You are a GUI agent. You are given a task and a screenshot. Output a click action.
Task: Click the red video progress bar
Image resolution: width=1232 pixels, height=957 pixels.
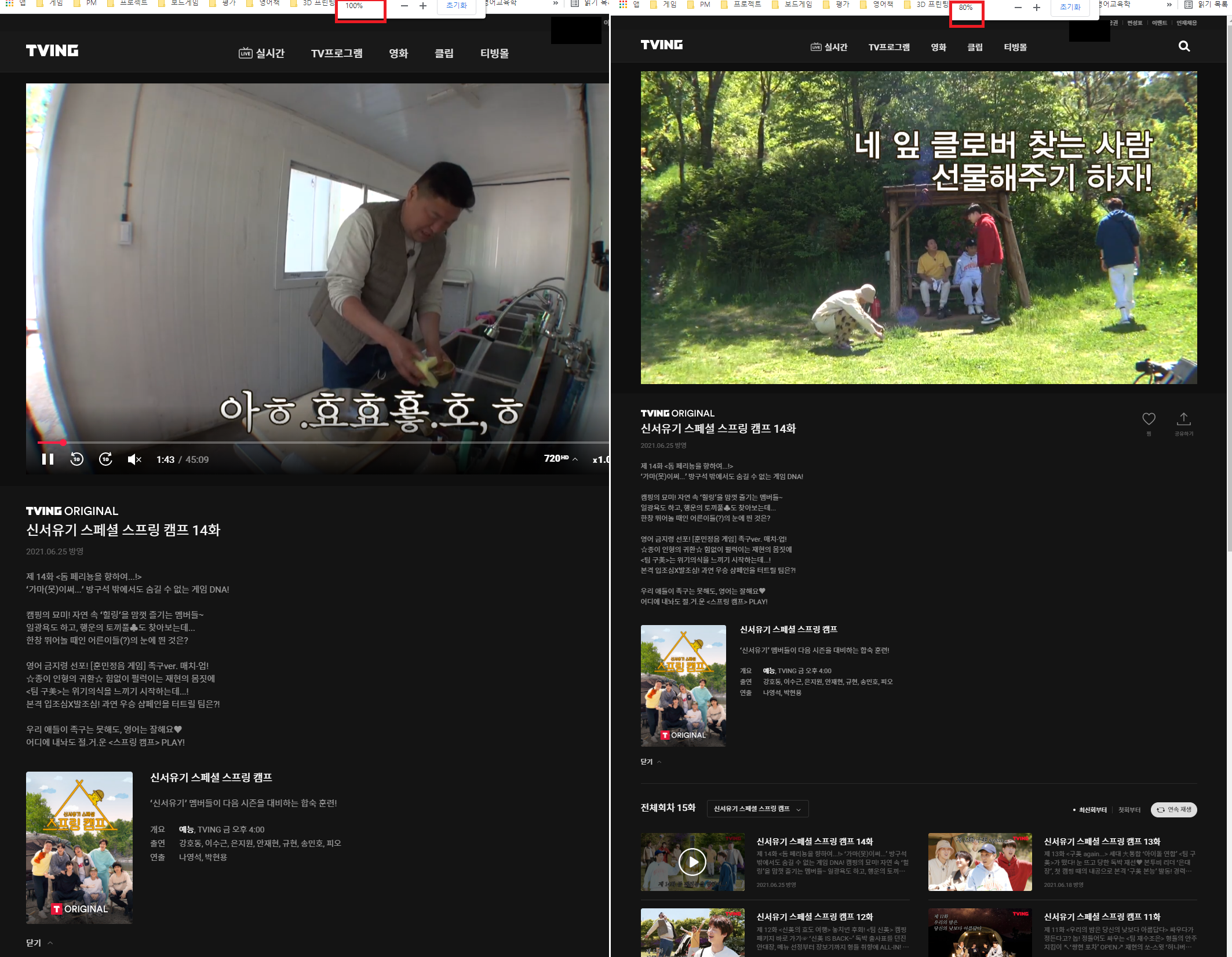[x=50, y=443]
